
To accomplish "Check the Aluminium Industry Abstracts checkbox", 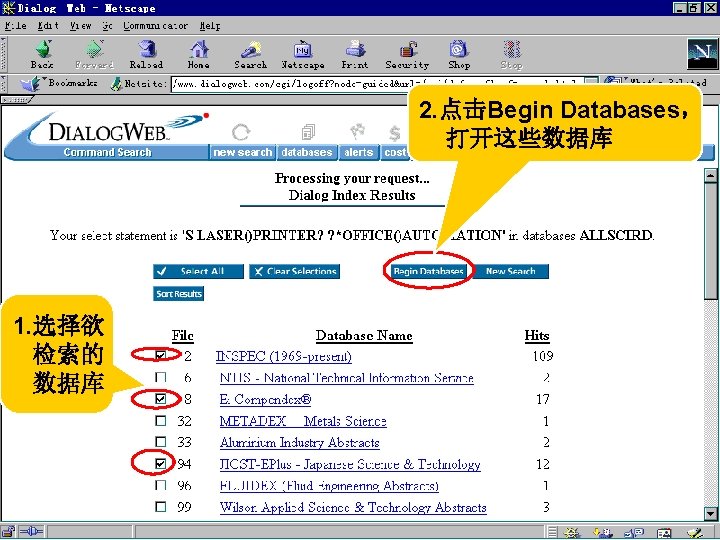I will pos(161,442).
